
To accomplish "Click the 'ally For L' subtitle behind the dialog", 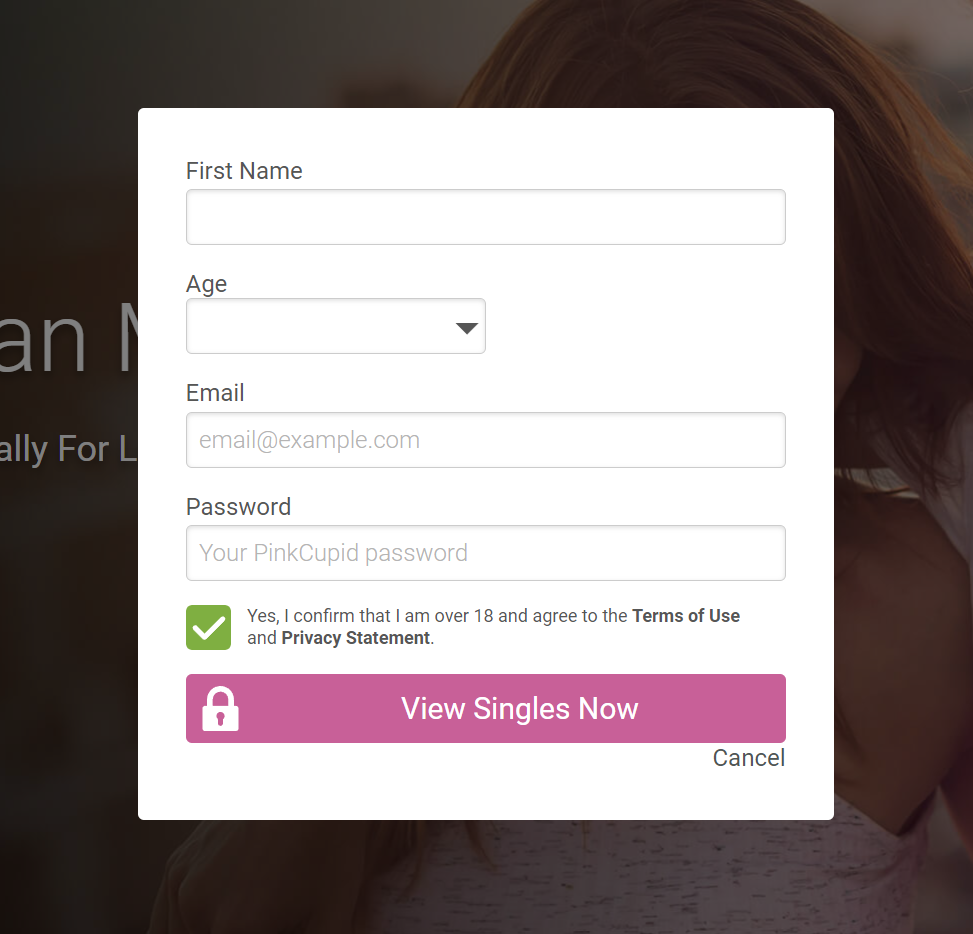I will coord(67,449).
